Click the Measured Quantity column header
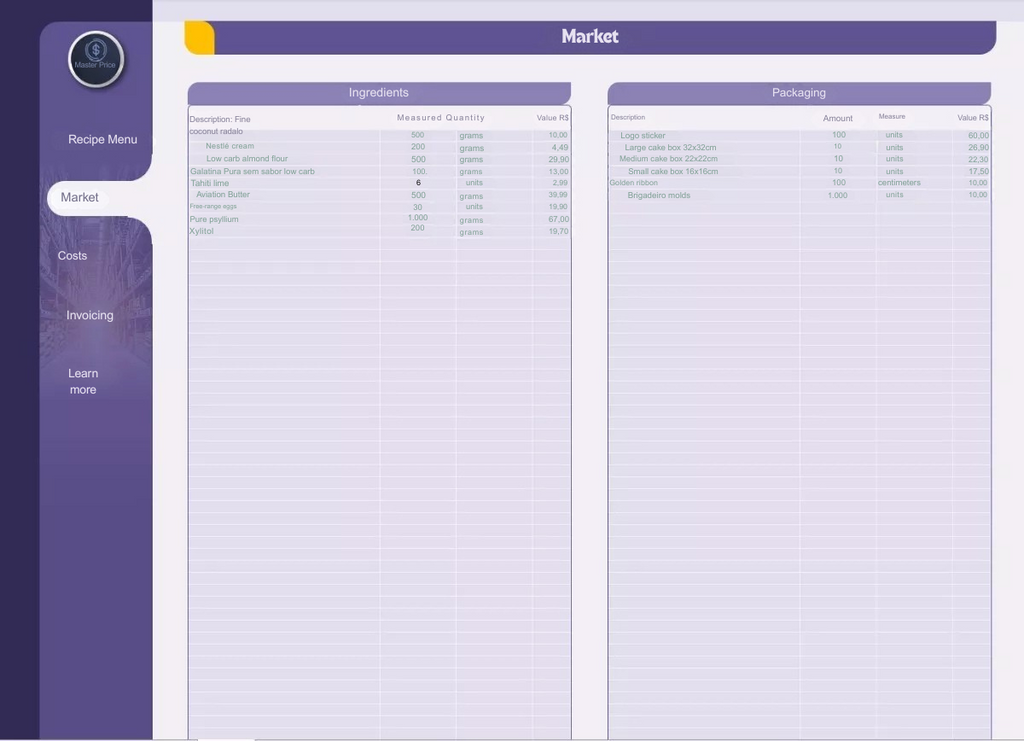The height and width of the screenshot is (741, 1024). 440,118
